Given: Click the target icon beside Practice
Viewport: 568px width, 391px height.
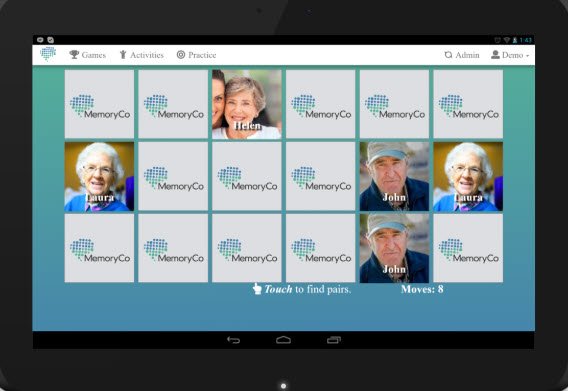Looking at the screenshot, I should coord(181,55).
